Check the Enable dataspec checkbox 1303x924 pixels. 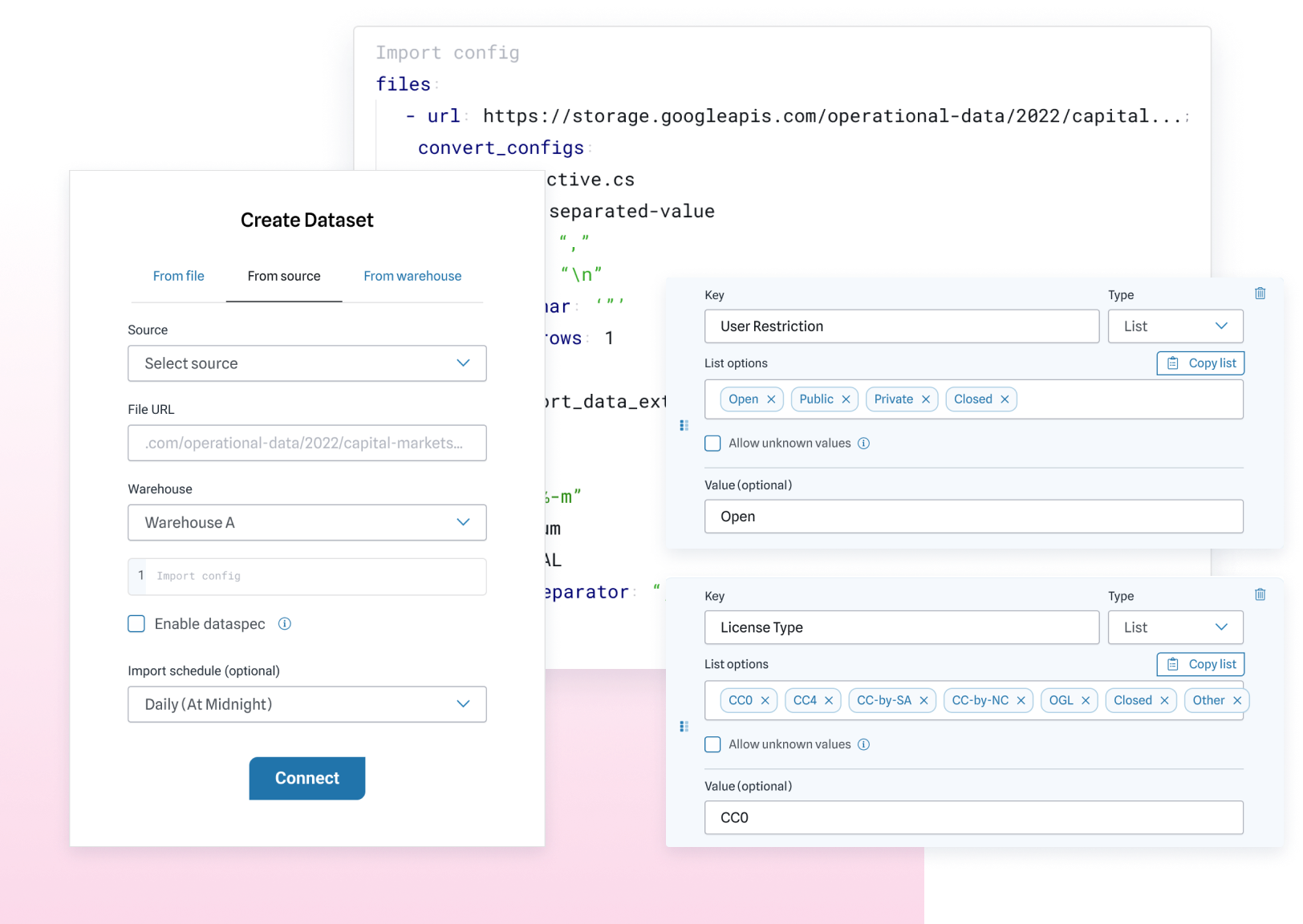point(136,623)
